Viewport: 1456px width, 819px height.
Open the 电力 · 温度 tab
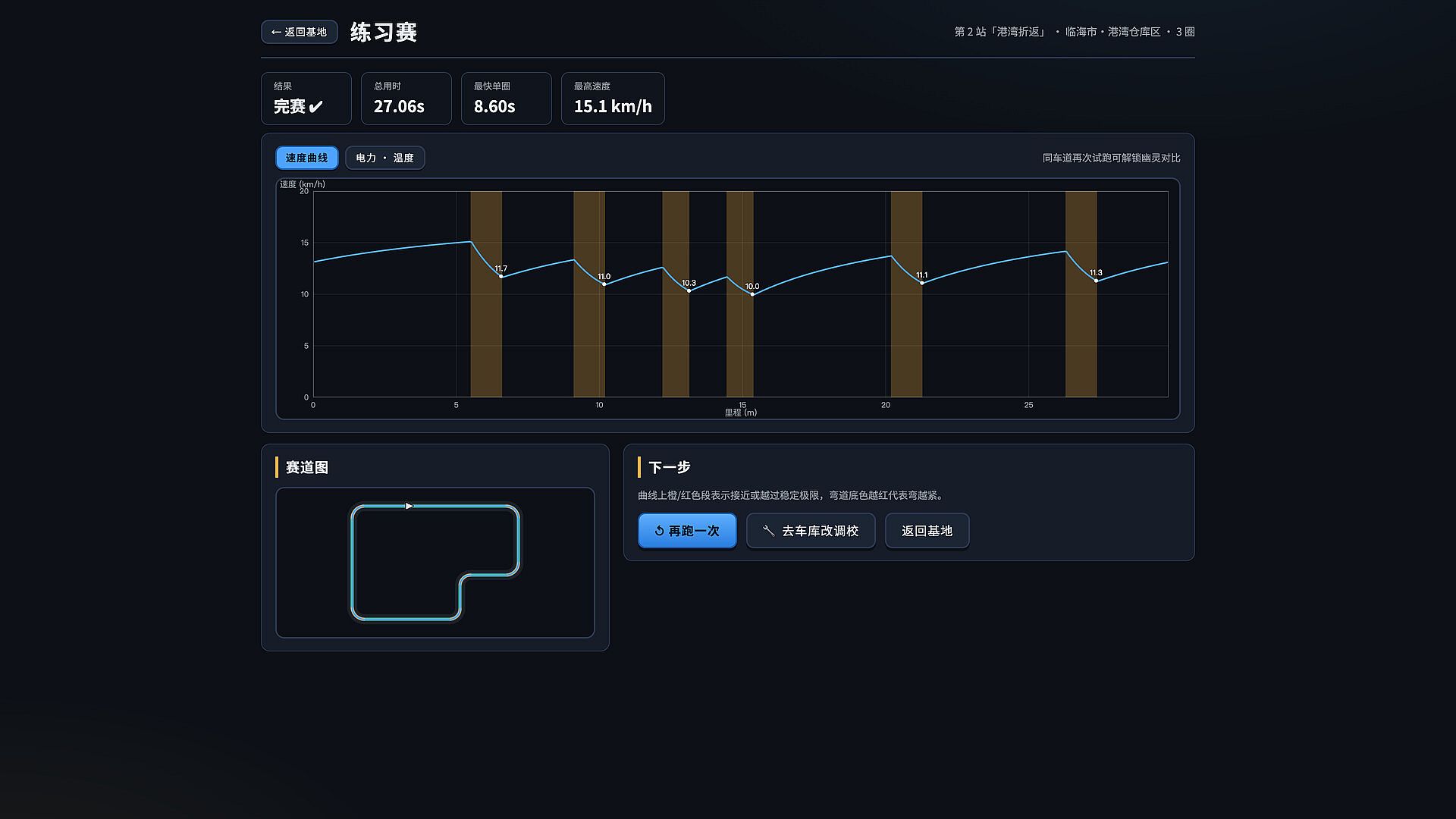tap(384, 158)
